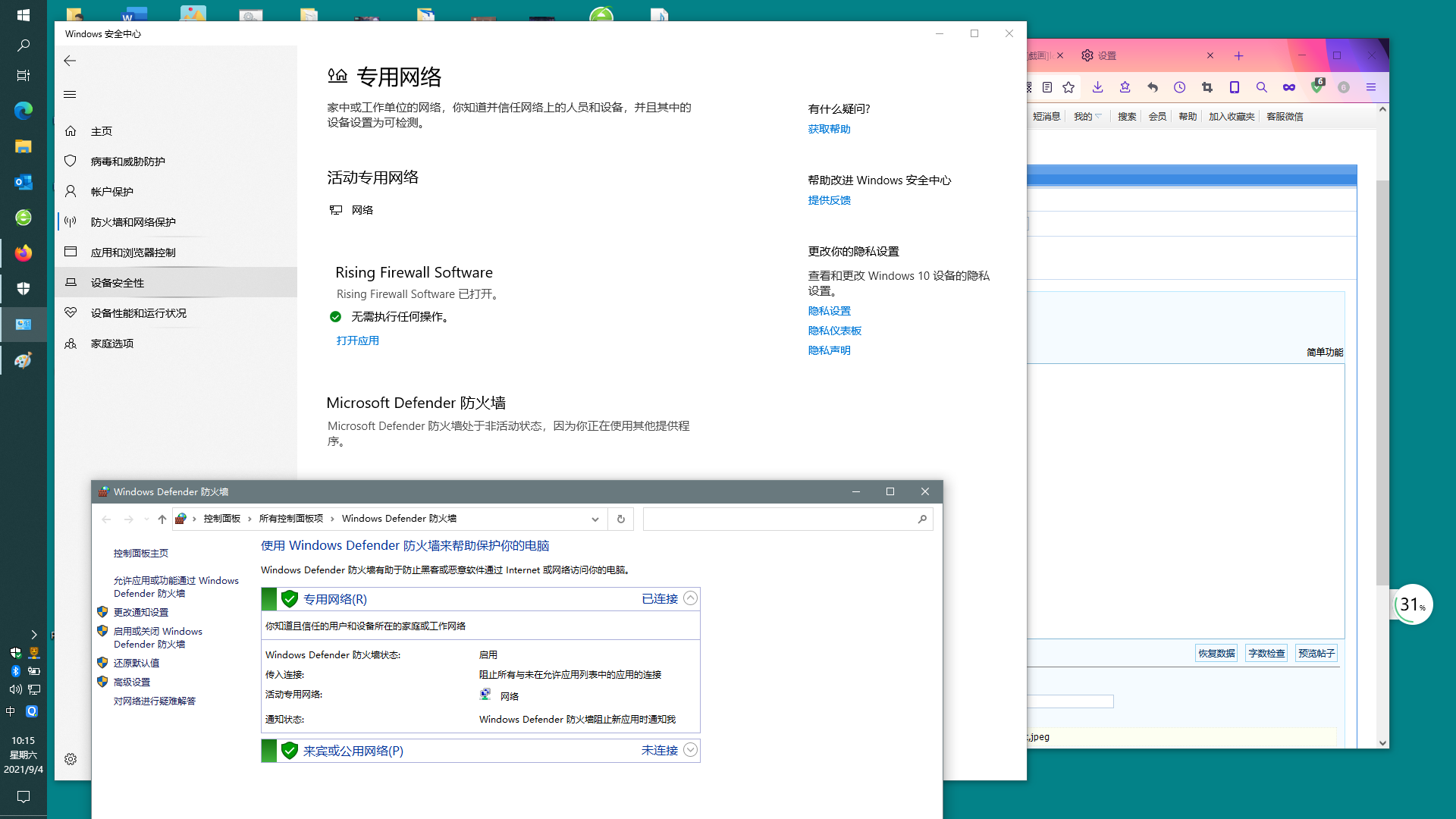
Task: Select 设备性能和运行状况 in the sidebar
Action: 138,313
